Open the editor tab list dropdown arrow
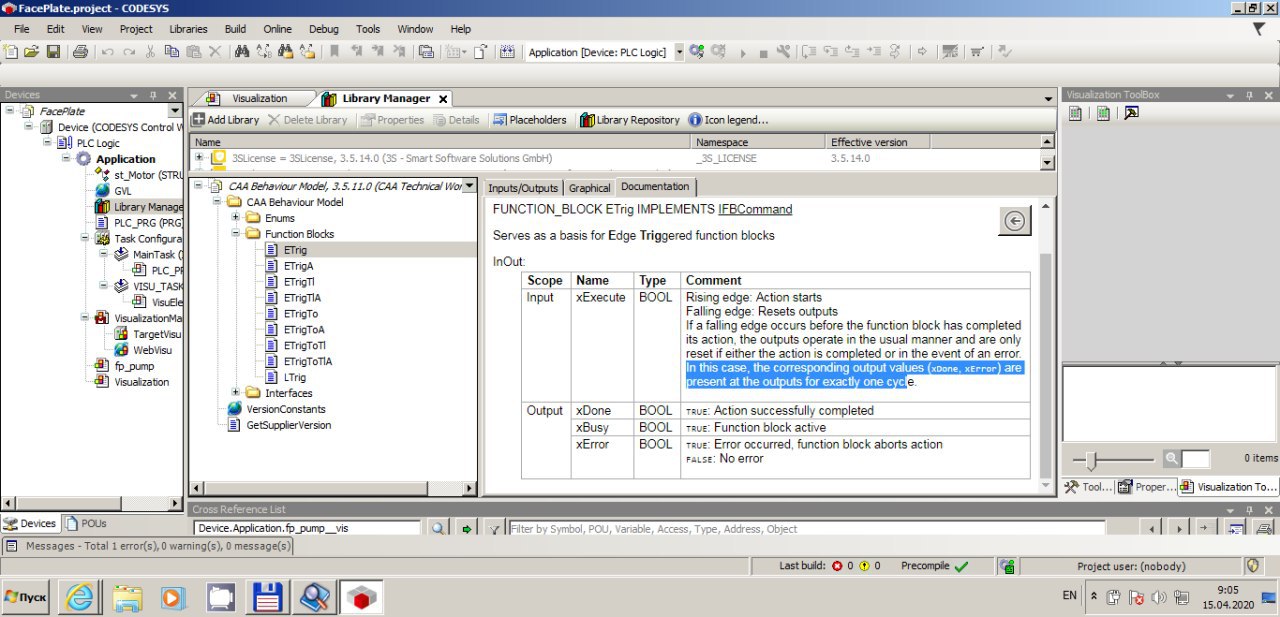 1048,99
